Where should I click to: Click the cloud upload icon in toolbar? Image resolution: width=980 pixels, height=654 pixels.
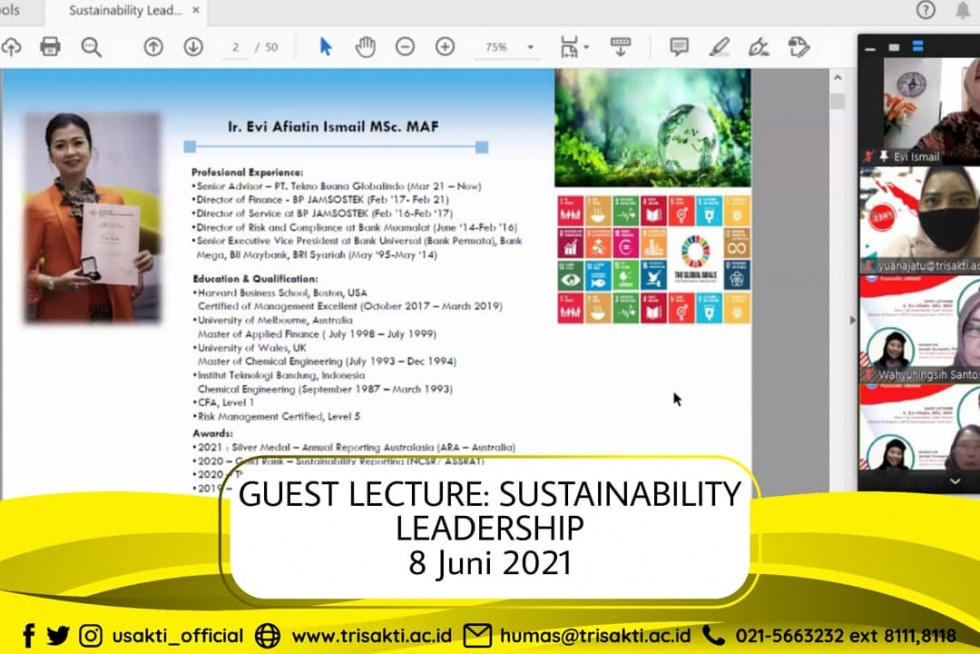tap(11, 47)
